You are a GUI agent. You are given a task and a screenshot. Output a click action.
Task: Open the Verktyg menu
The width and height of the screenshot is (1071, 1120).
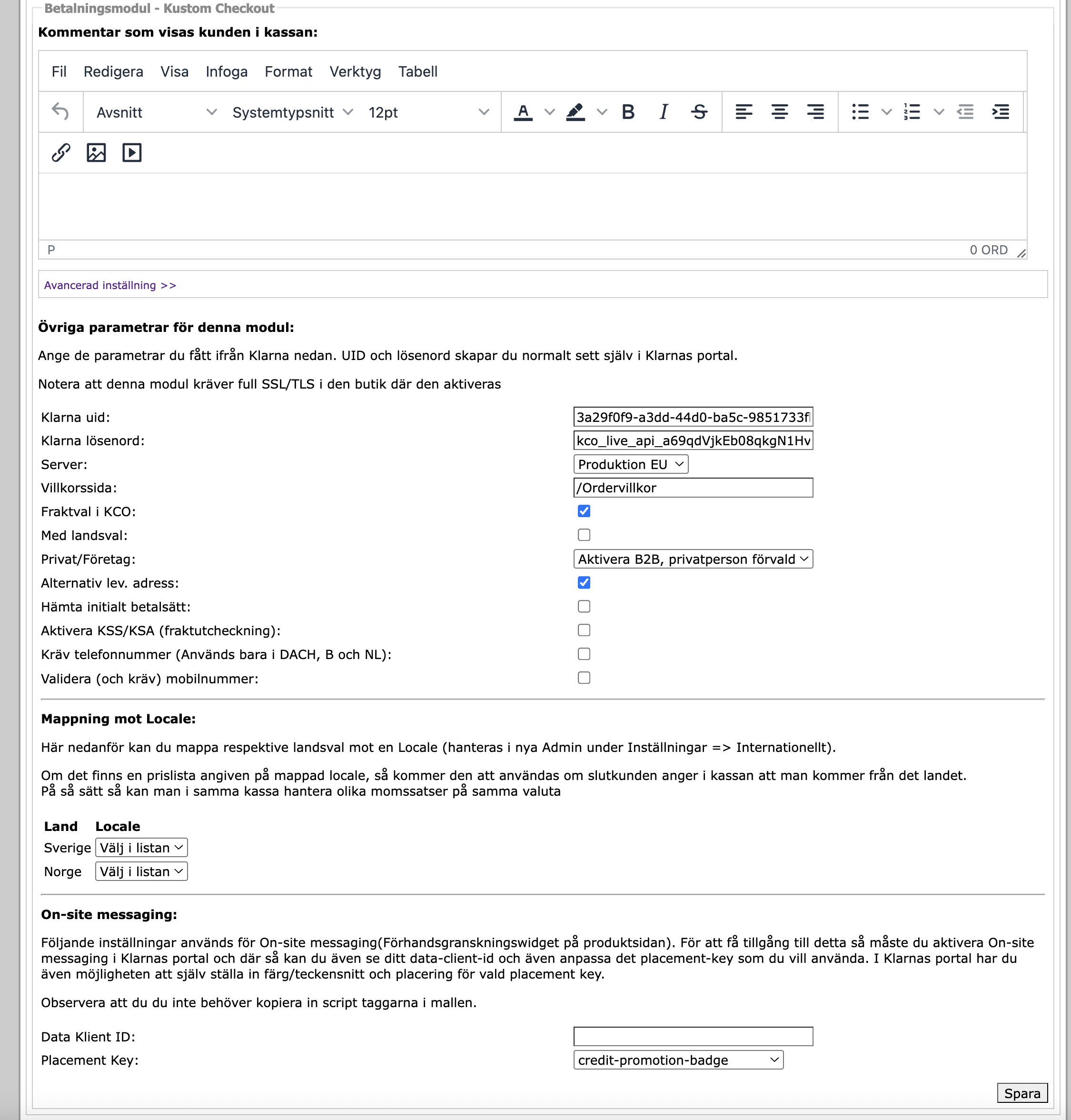pos(355,72)
